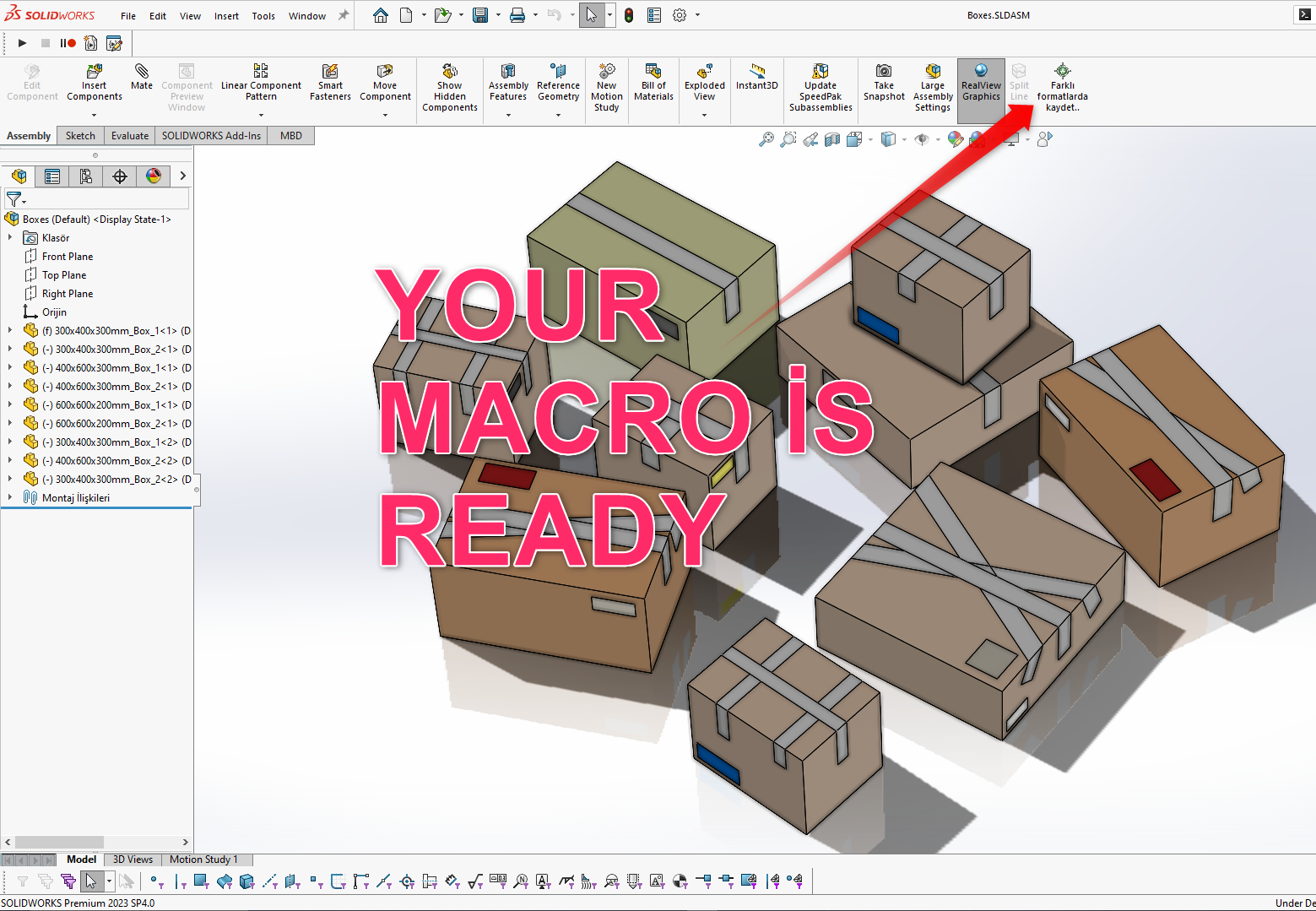Switch to the Evaluate tab
The width and height of the screenshot is (1316, 911).
(x=130, y=136)
